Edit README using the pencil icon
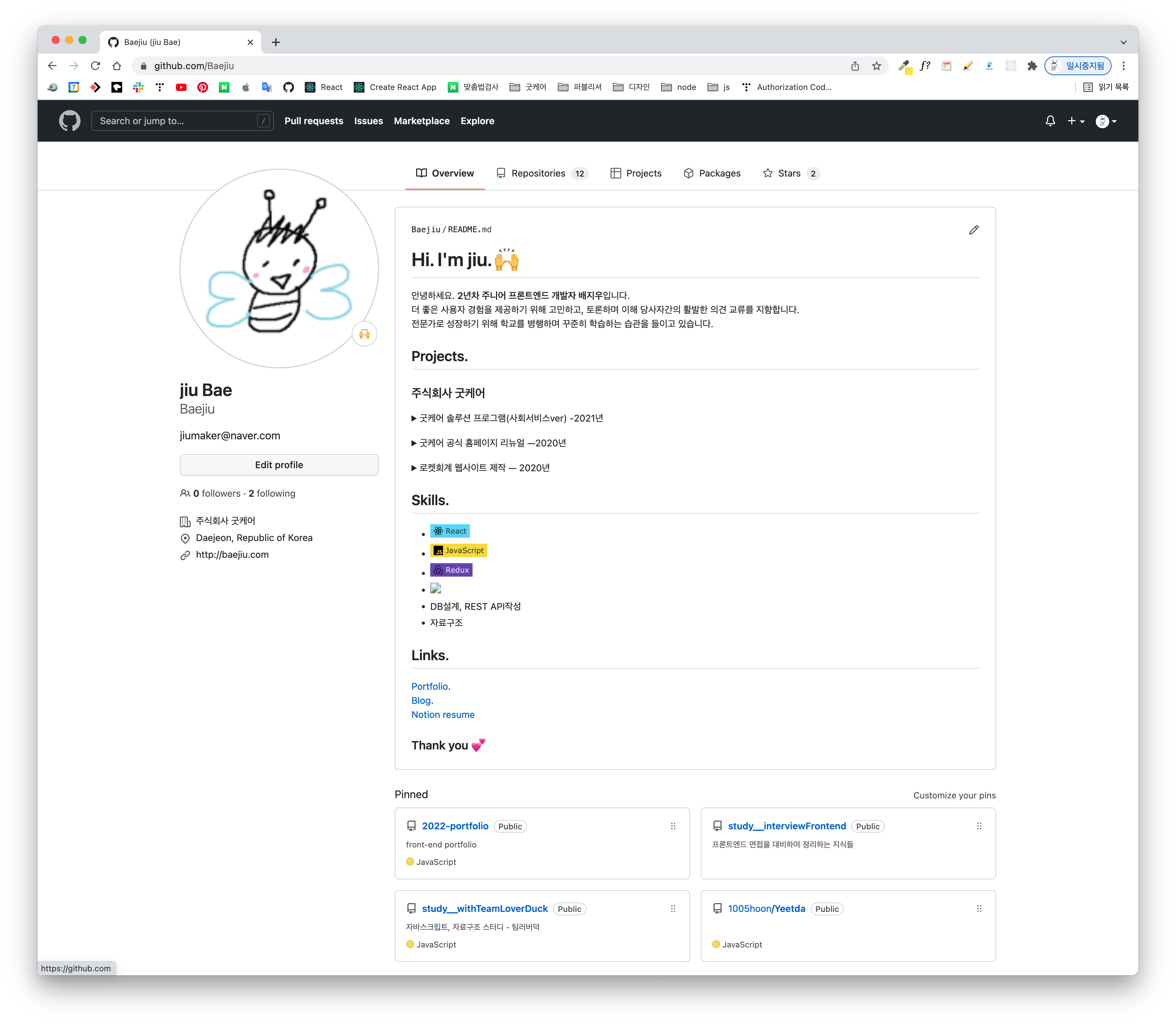 coord(974,230)
